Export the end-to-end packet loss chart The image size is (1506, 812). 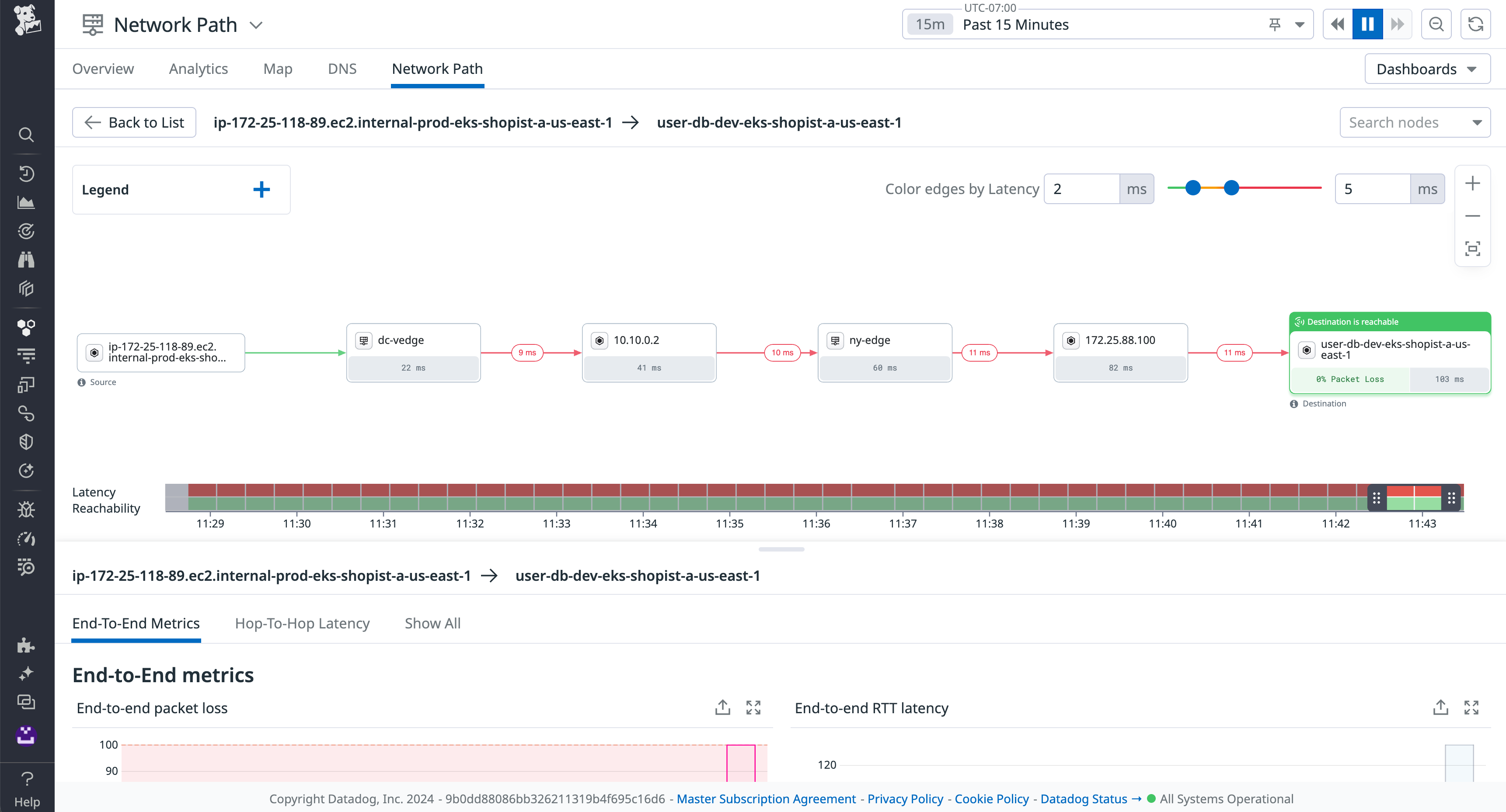722,707
